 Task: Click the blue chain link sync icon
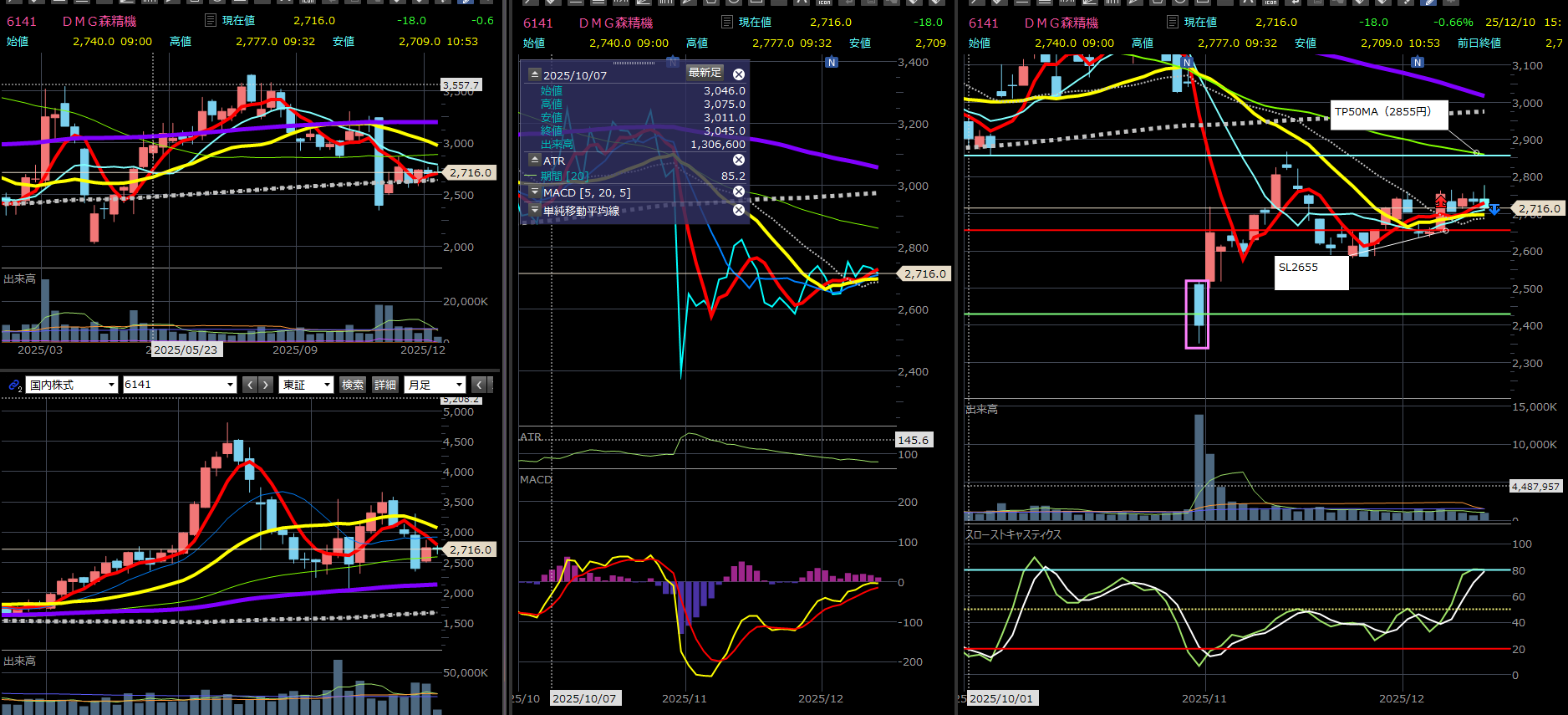point(14,385)
